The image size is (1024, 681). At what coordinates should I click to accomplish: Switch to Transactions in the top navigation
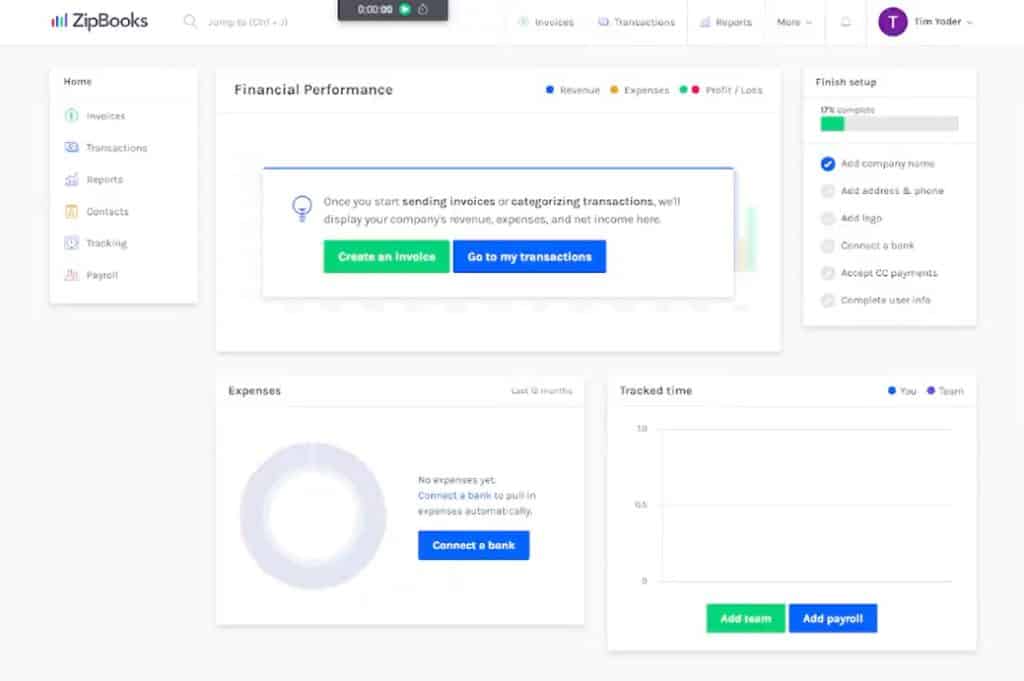point(637,21)
